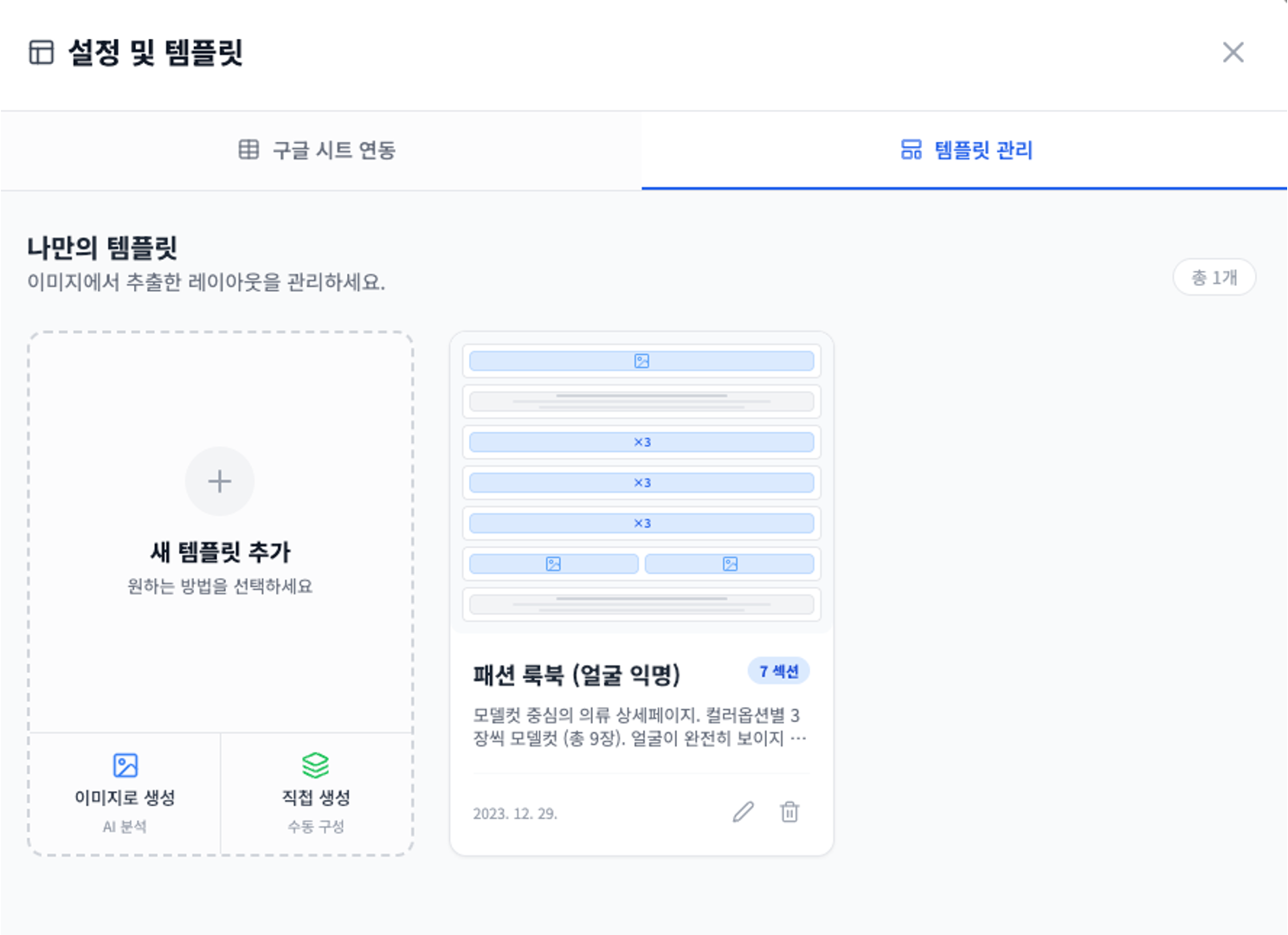Select the layers icon above 직접 생성
The image size is (1288, 935).
[316, 764]
